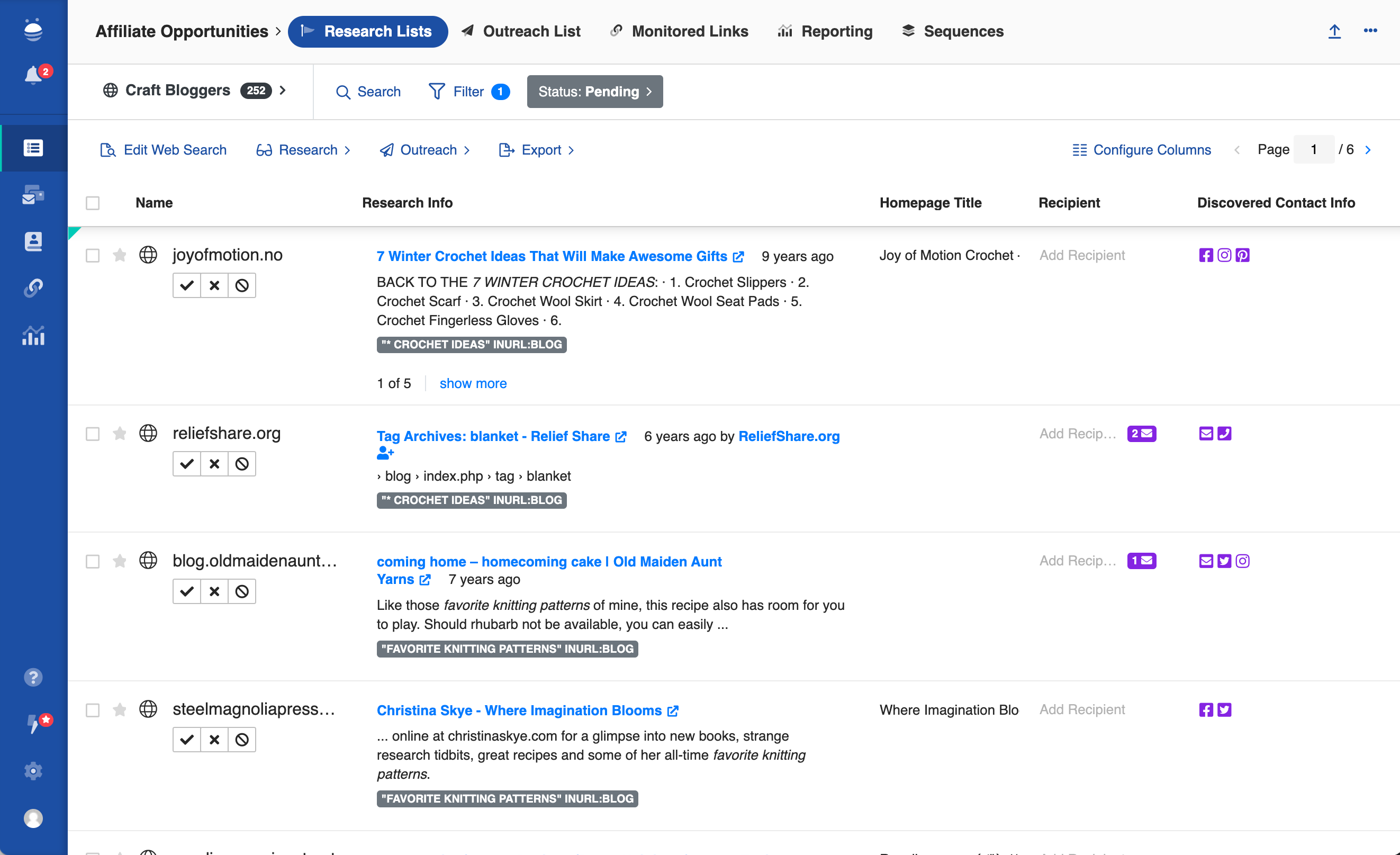Approve joyofmotion.no with checkmark button
Image resolution: width=1400 pixels, height=855 pixels.
pyautogui.click(x=186, y=285)
